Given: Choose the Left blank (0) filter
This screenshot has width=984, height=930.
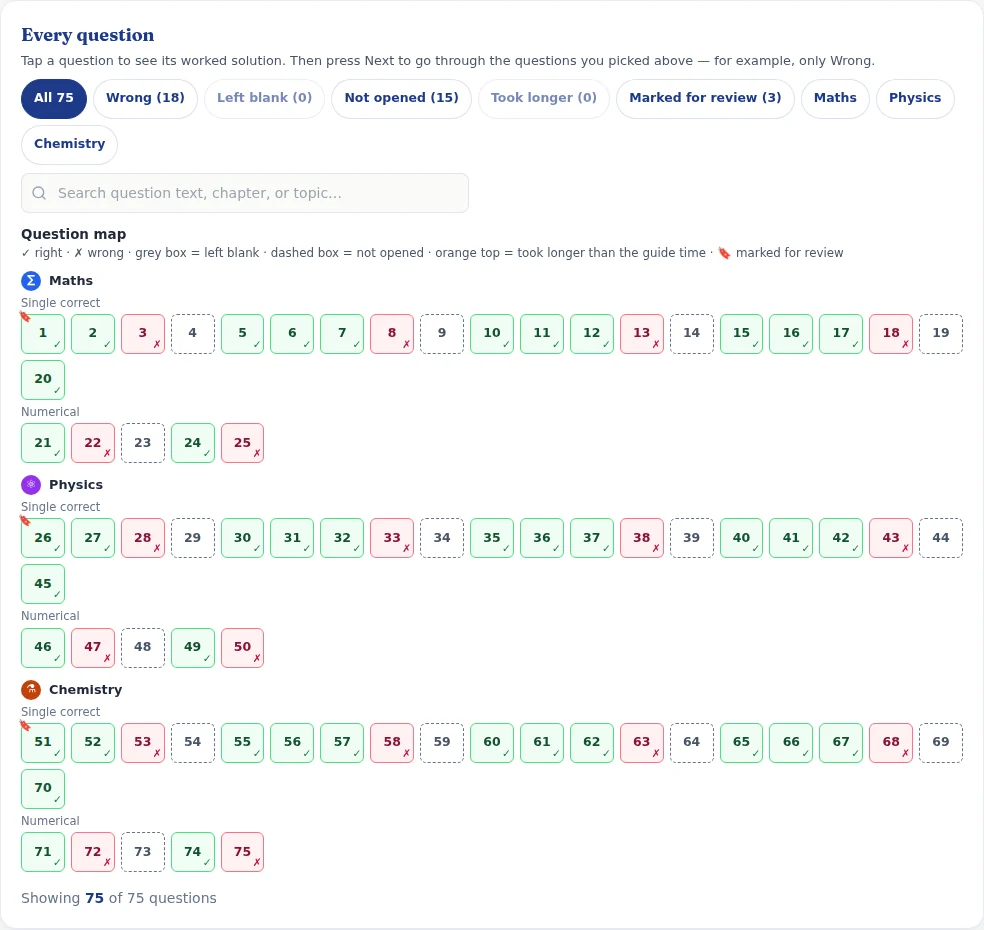Looking at the screenshot, I should coord(264,99).
